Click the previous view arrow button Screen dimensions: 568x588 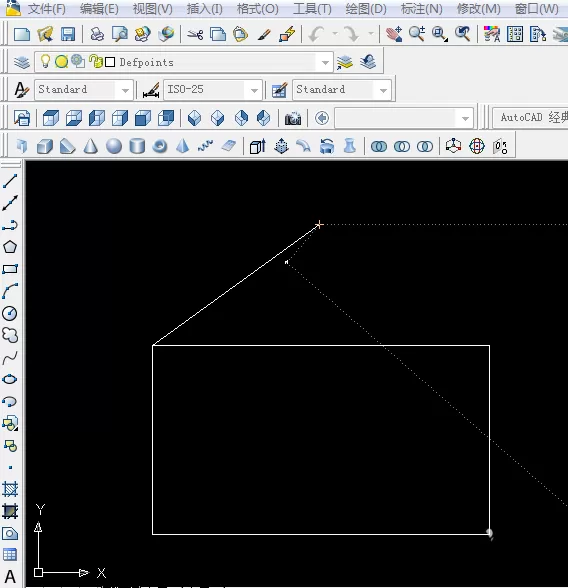click(x=322, y=118)
